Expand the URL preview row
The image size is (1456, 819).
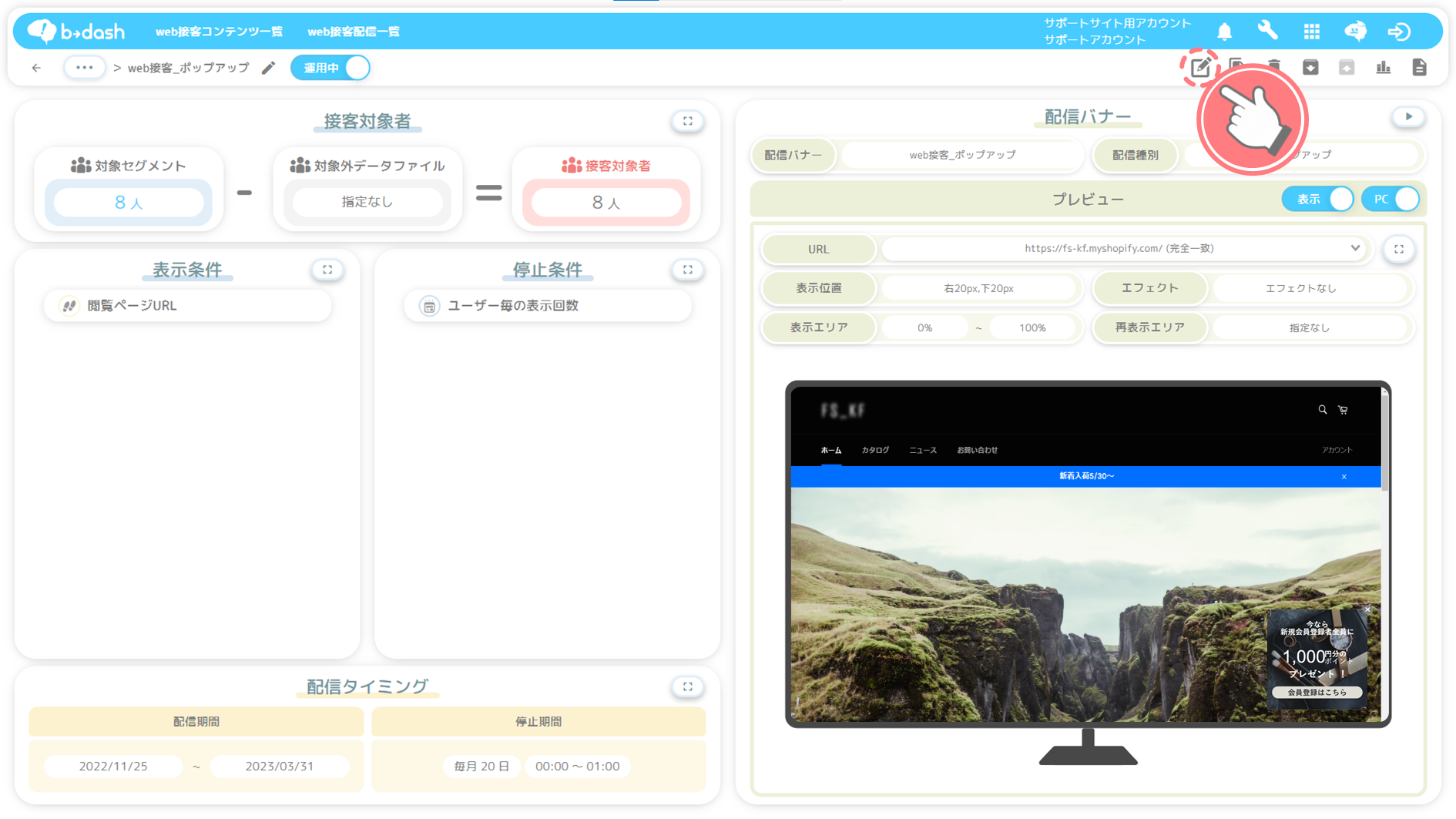pyautogui.click(x=1399, y=249)
